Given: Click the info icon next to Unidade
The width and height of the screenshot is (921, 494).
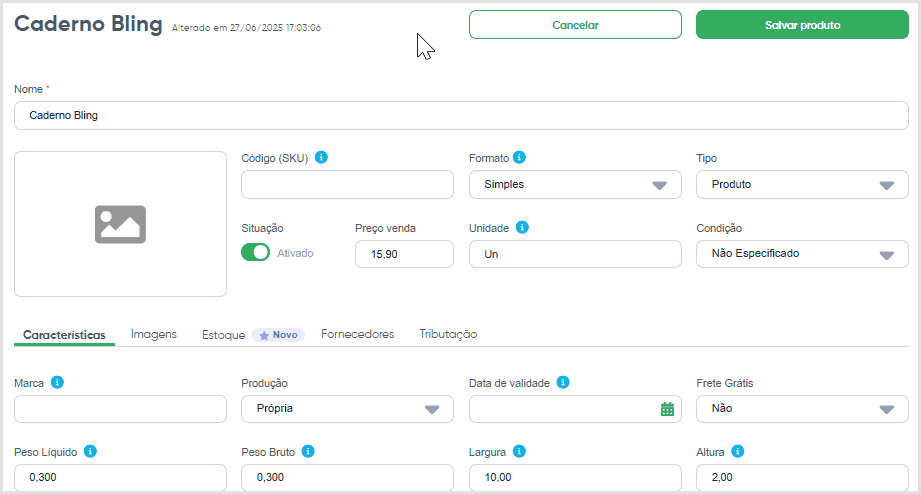Looking at the screenshot, I should pyautogui.click(x=522, y=227).
